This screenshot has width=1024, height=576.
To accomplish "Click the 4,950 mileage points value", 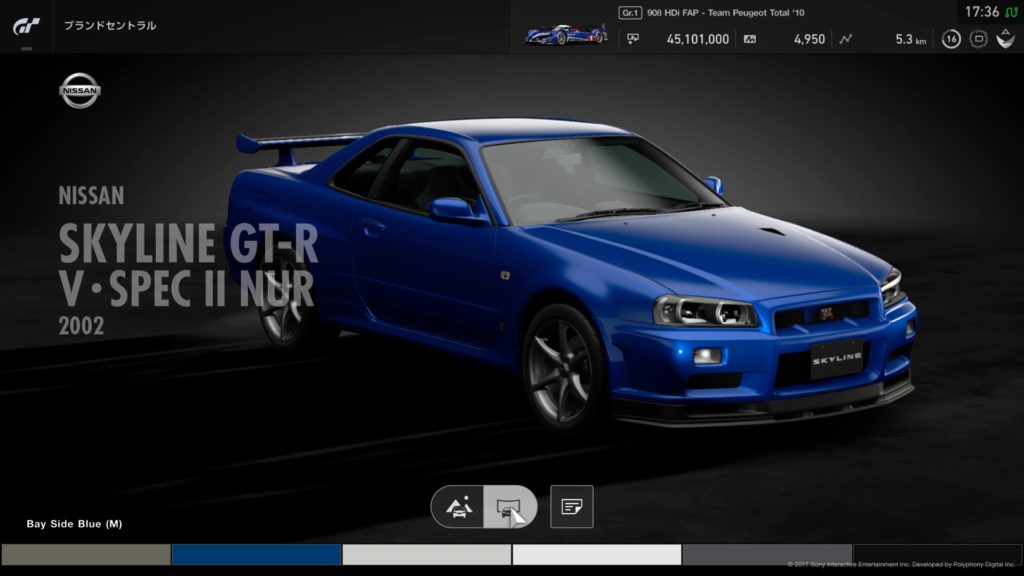I will 809,39.
